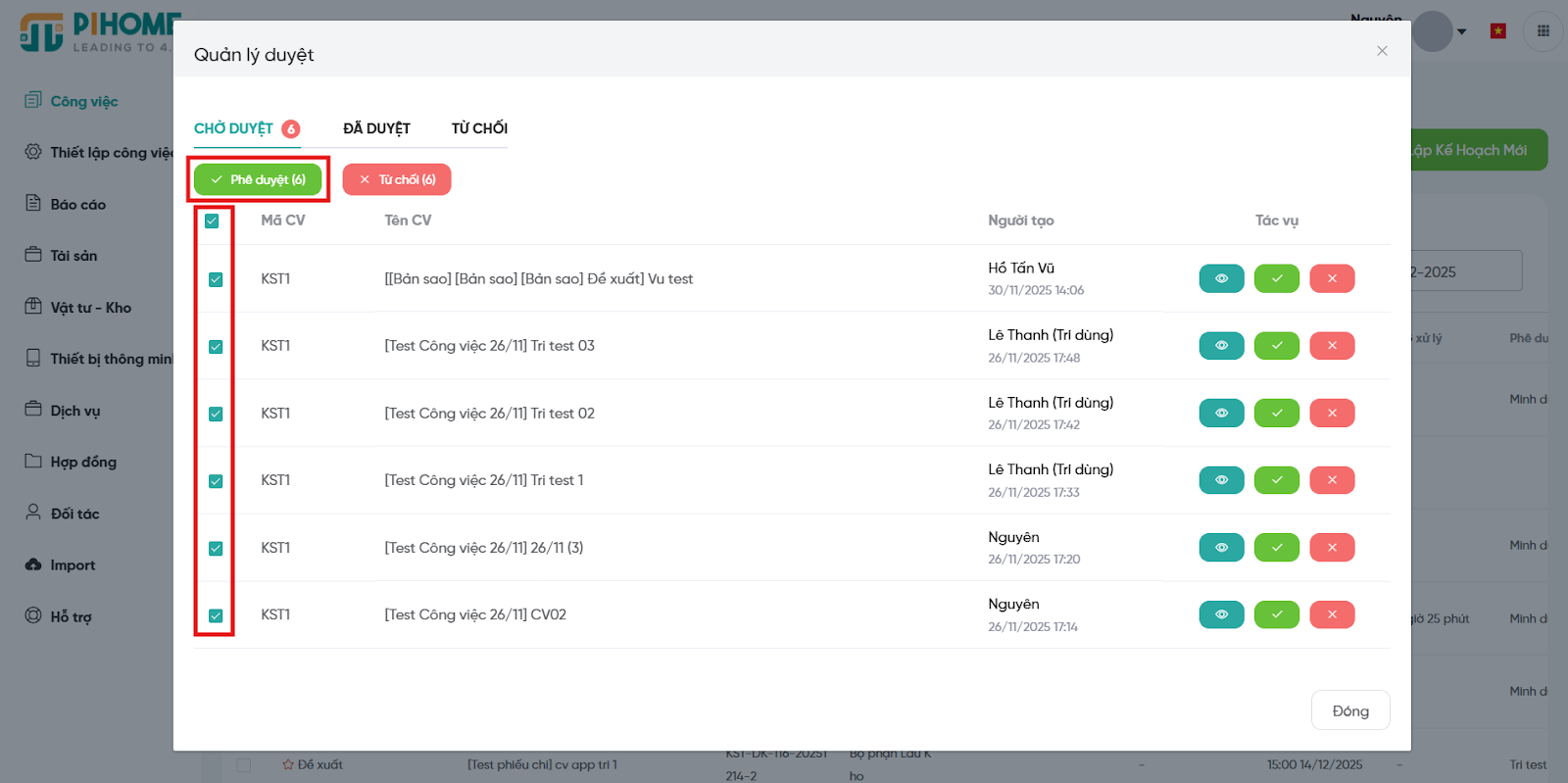Screen dimensions: 1568x783
Task: Close the 'Quản lý duyệt' dialog with X
Action: (1382, 51)
